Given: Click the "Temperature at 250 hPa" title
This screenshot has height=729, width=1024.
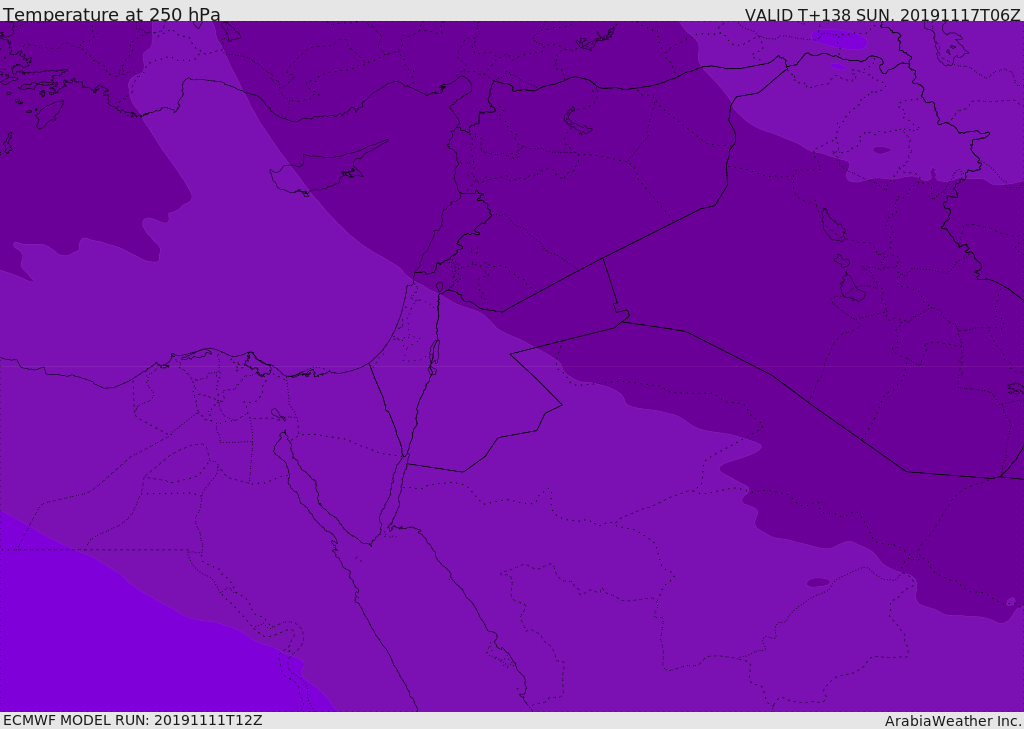Looking at the screenshot, I should (112, 14).
